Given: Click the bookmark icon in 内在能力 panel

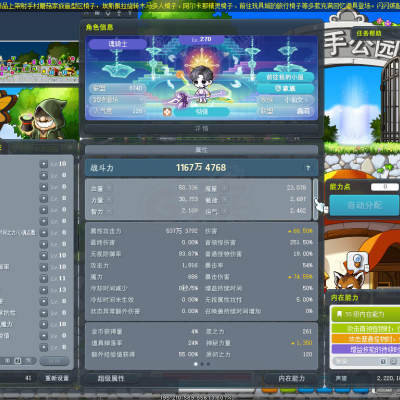Looking at the screenshot, I should point(339,314).
